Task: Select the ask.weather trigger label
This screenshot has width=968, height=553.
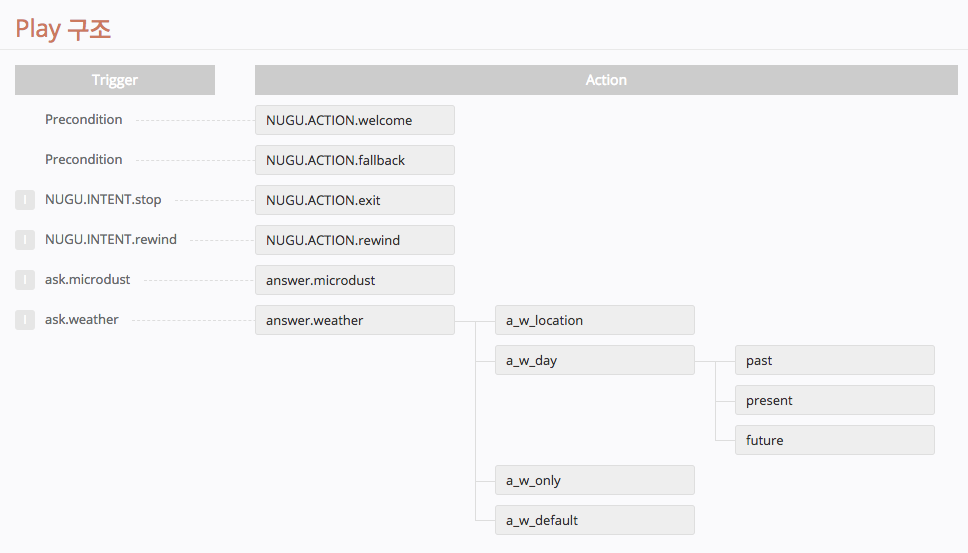Action: point(82,320)
